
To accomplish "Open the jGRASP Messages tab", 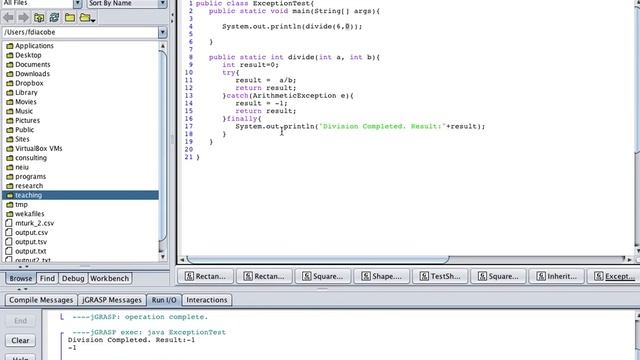I will pos(111,300).
